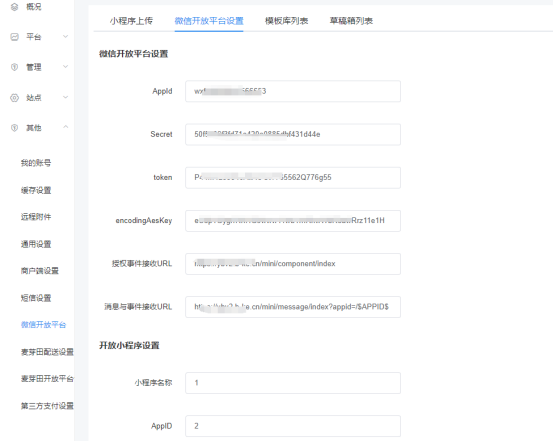Click the 授权事件接收URL input field
This screenshot has height=441, width=553.
tap(293, 264)
